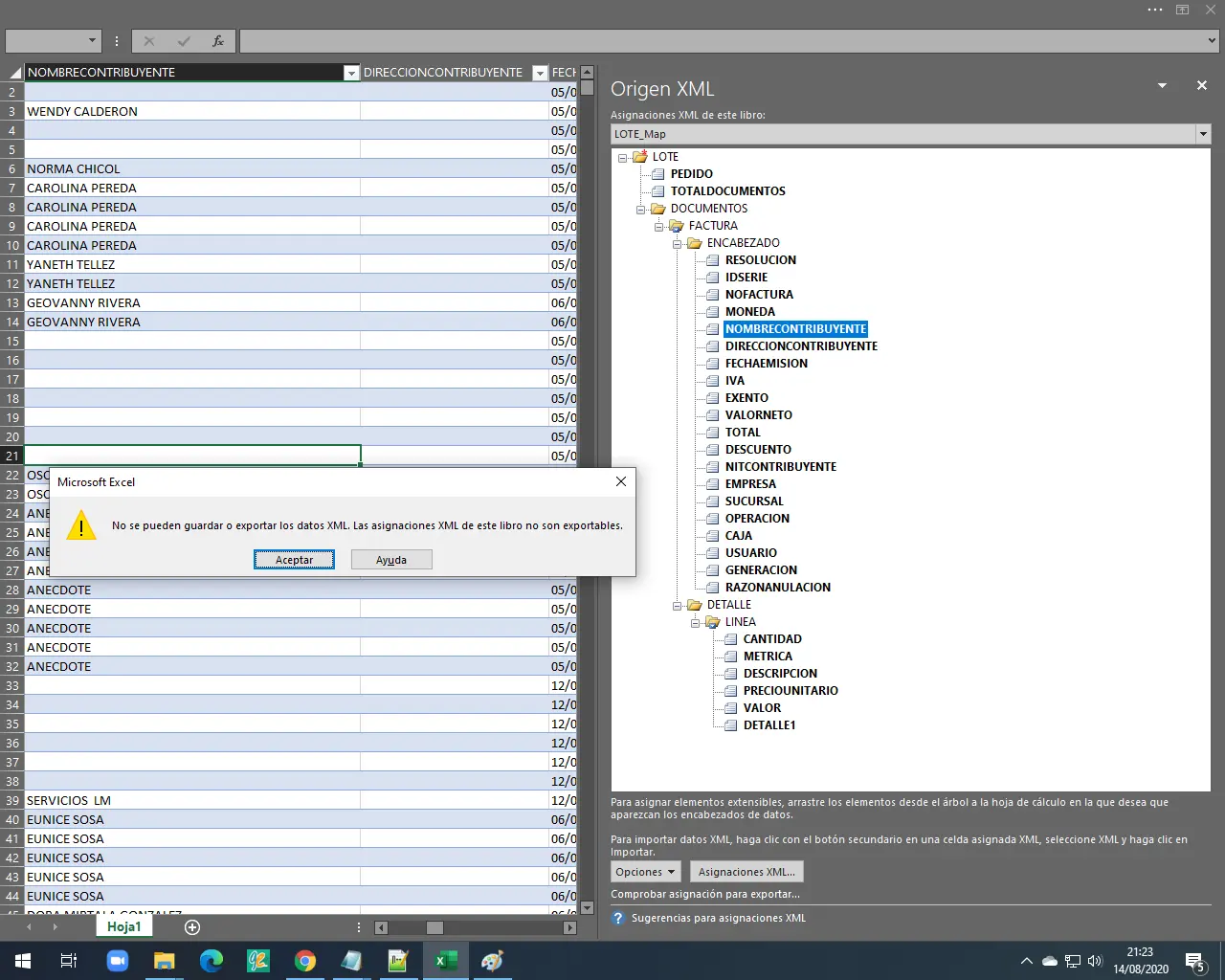1225x980 pixels.
Task: Collapse the ENCABEZADO tree node
Action: coord(678,243)
